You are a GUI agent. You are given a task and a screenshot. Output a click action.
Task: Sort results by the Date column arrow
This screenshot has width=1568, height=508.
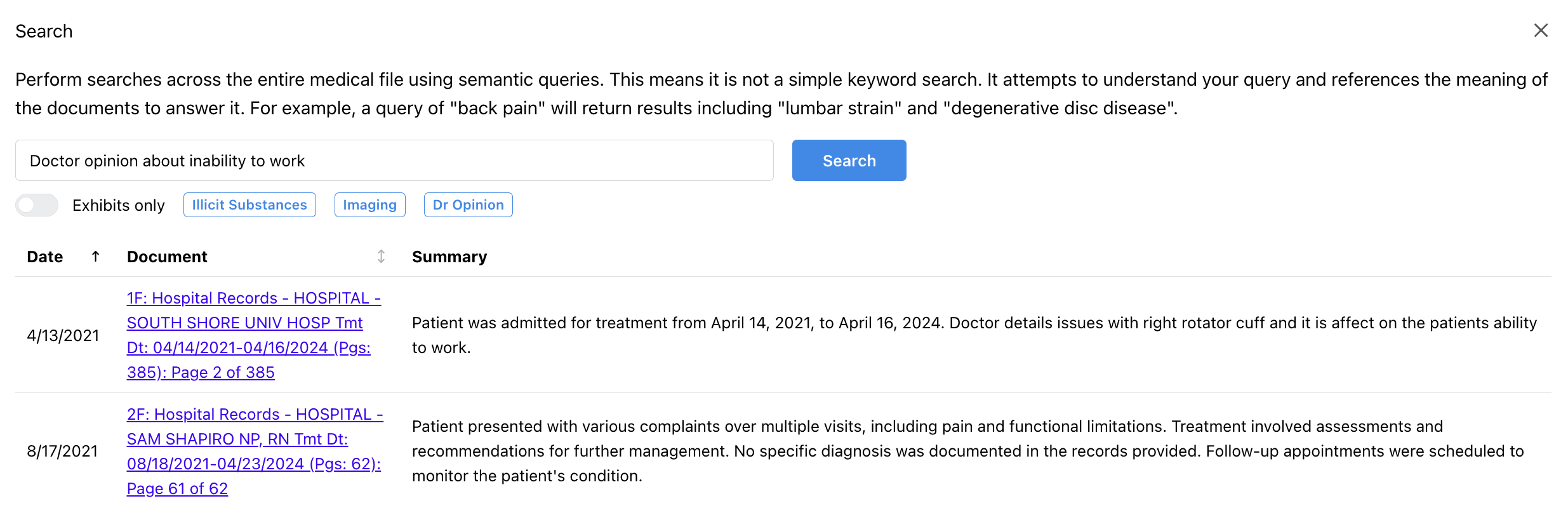pos(95,257)
